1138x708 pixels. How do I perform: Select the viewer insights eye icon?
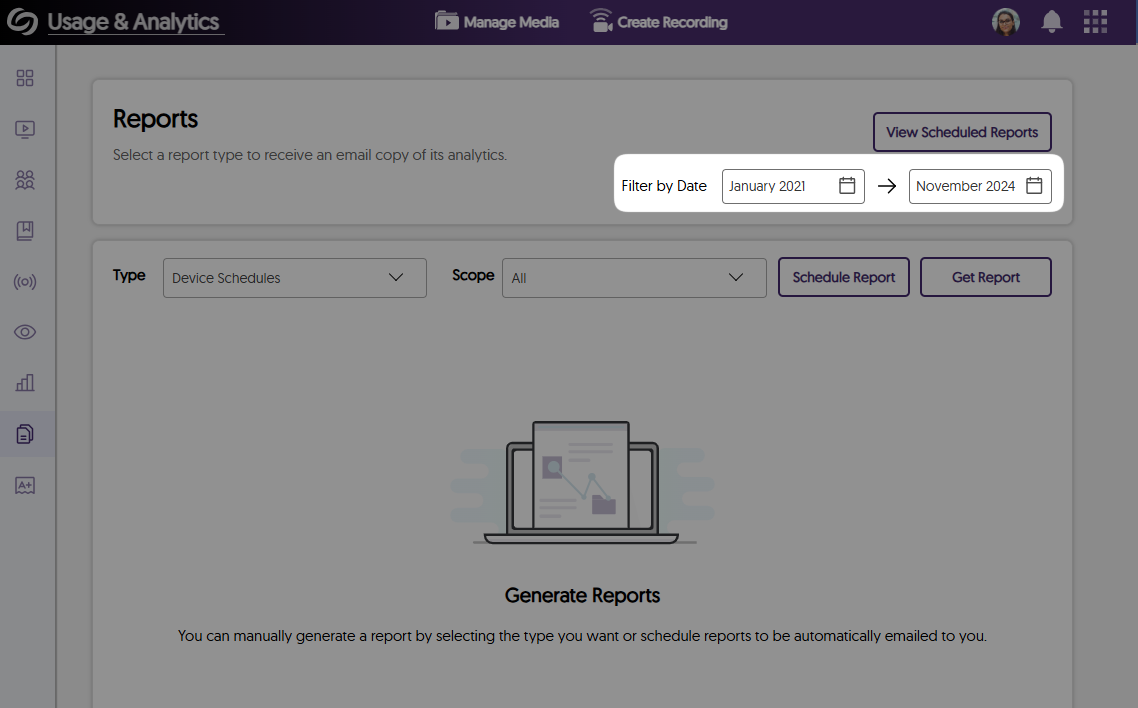(25, 331)
